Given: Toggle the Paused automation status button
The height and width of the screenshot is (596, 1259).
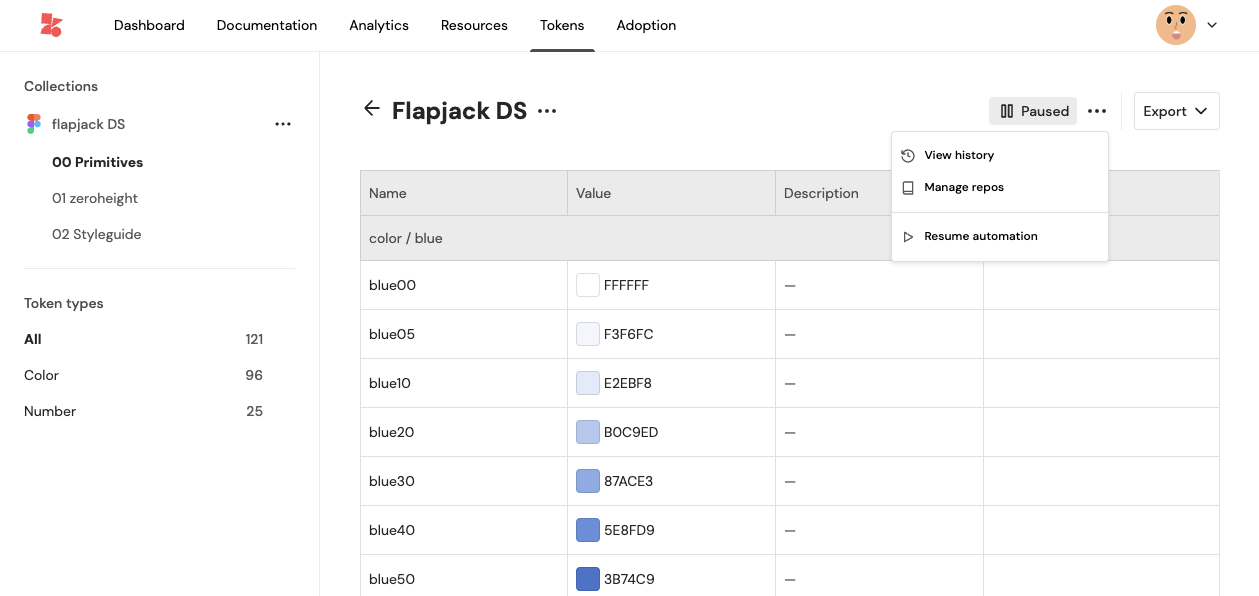Looking at the screenshot, I should (x=1033, y=111).
